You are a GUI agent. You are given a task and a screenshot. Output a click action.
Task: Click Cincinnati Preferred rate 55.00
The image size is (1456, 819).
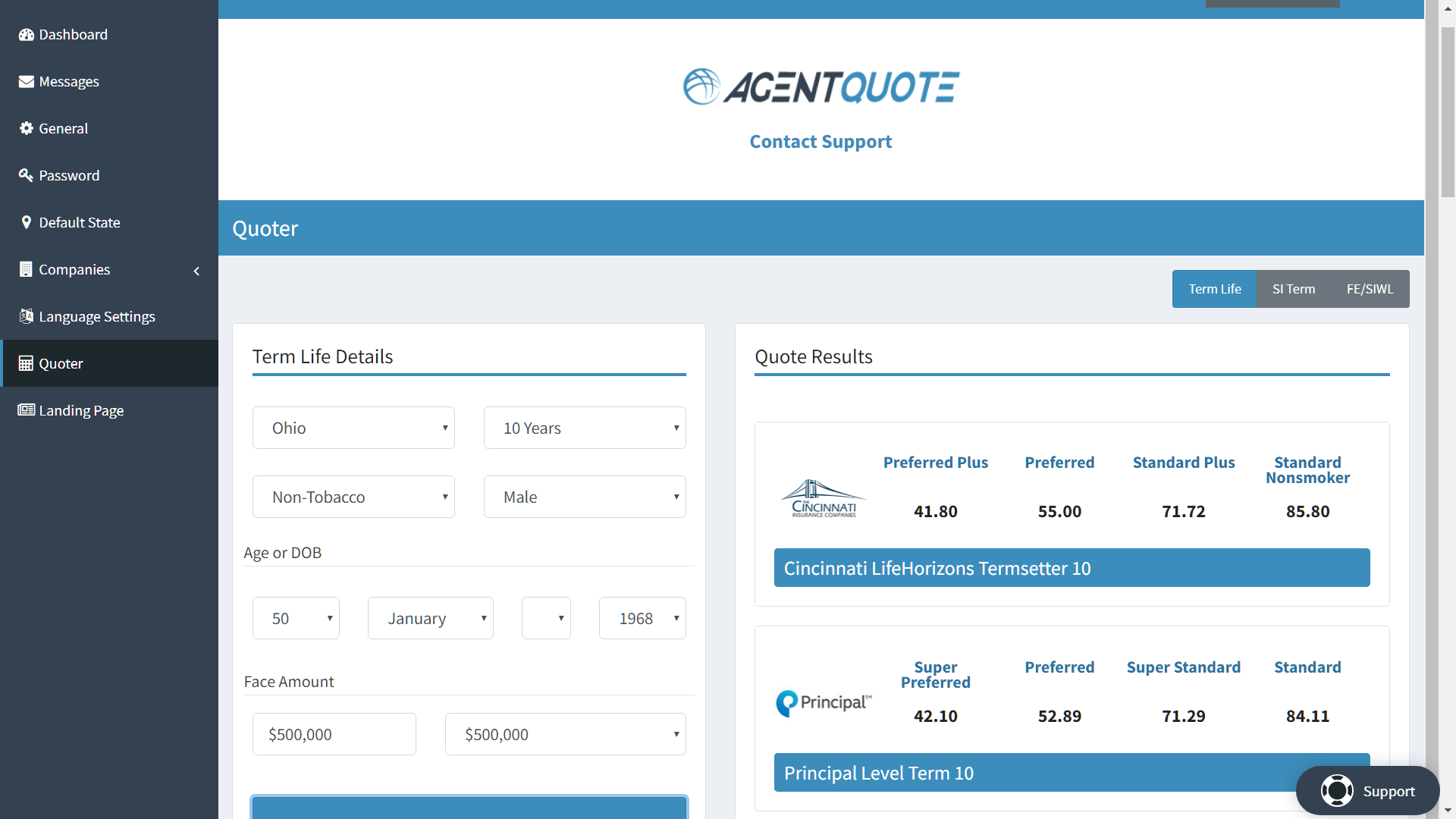[x=1059, y=512]
